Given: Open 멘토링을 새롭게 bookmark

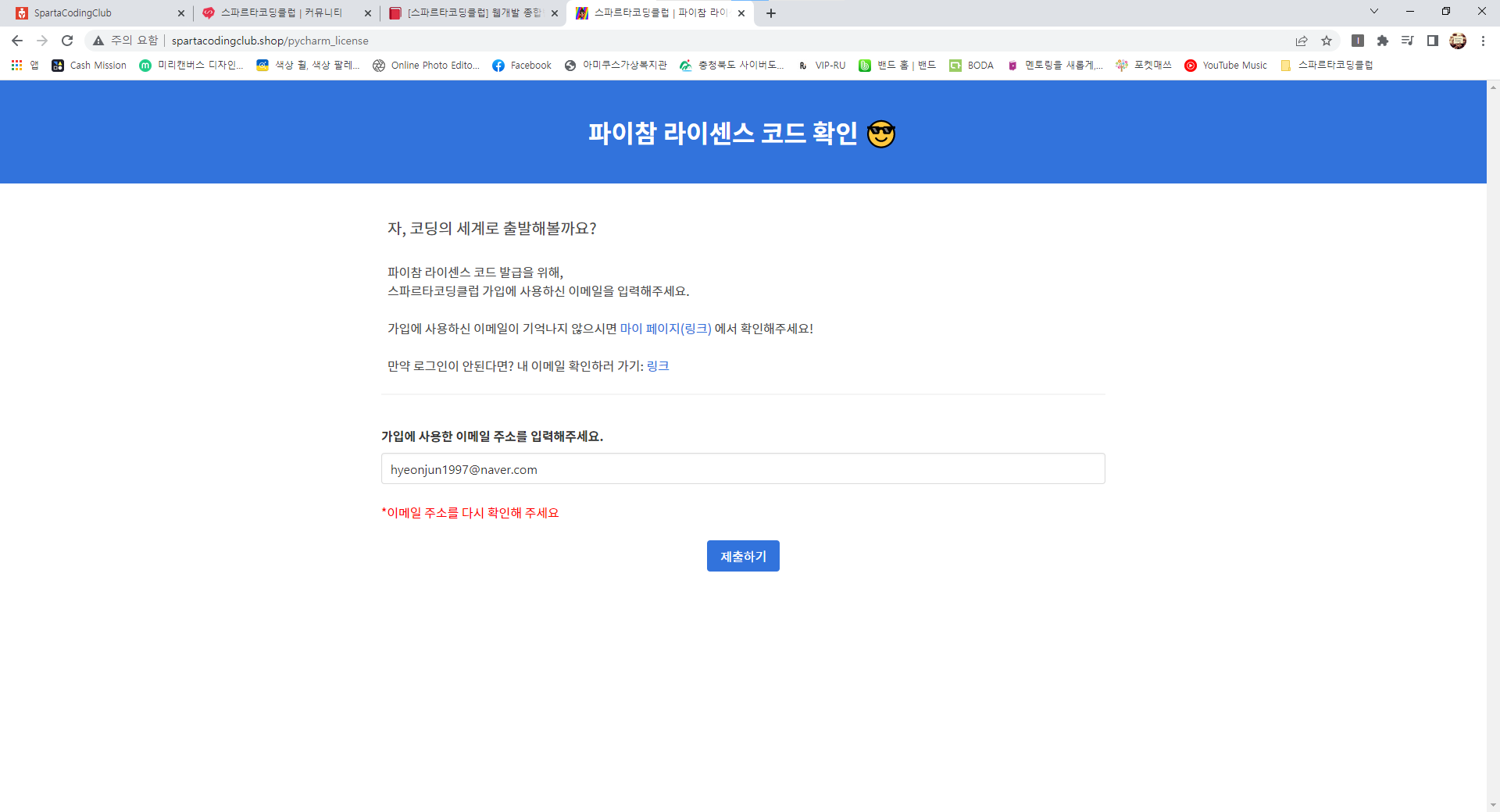Looking at the screenshot, I should coord(1055,66).
